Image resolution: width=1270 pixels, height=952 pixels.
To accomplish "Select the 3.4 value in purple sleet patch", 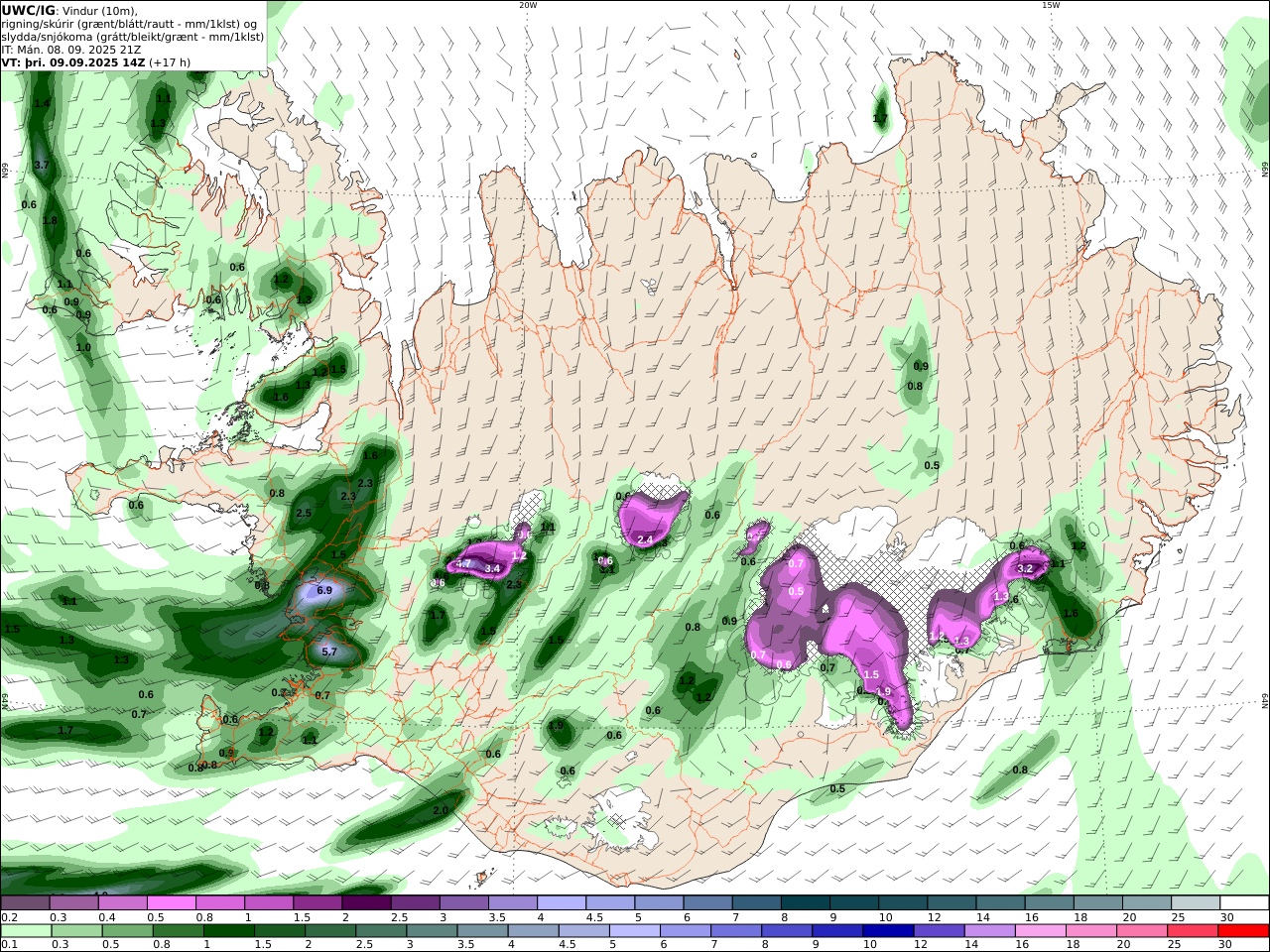I will tap(493, 568).
